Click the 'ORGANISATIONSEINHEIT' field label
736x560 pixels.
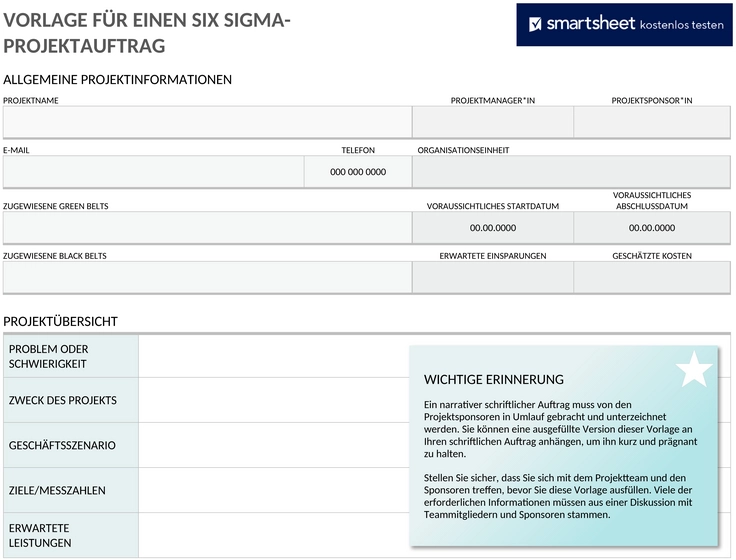coord(463,150)
